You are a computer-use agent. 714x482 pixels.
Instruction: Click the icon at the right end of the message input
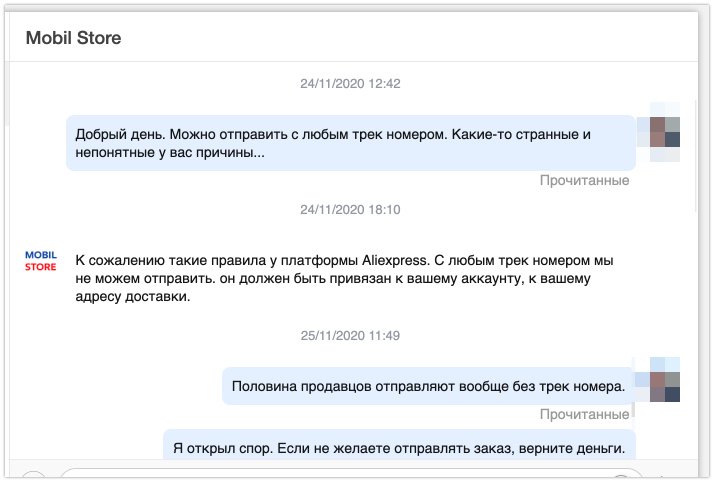pyautogui.click(x=621, y=476)
